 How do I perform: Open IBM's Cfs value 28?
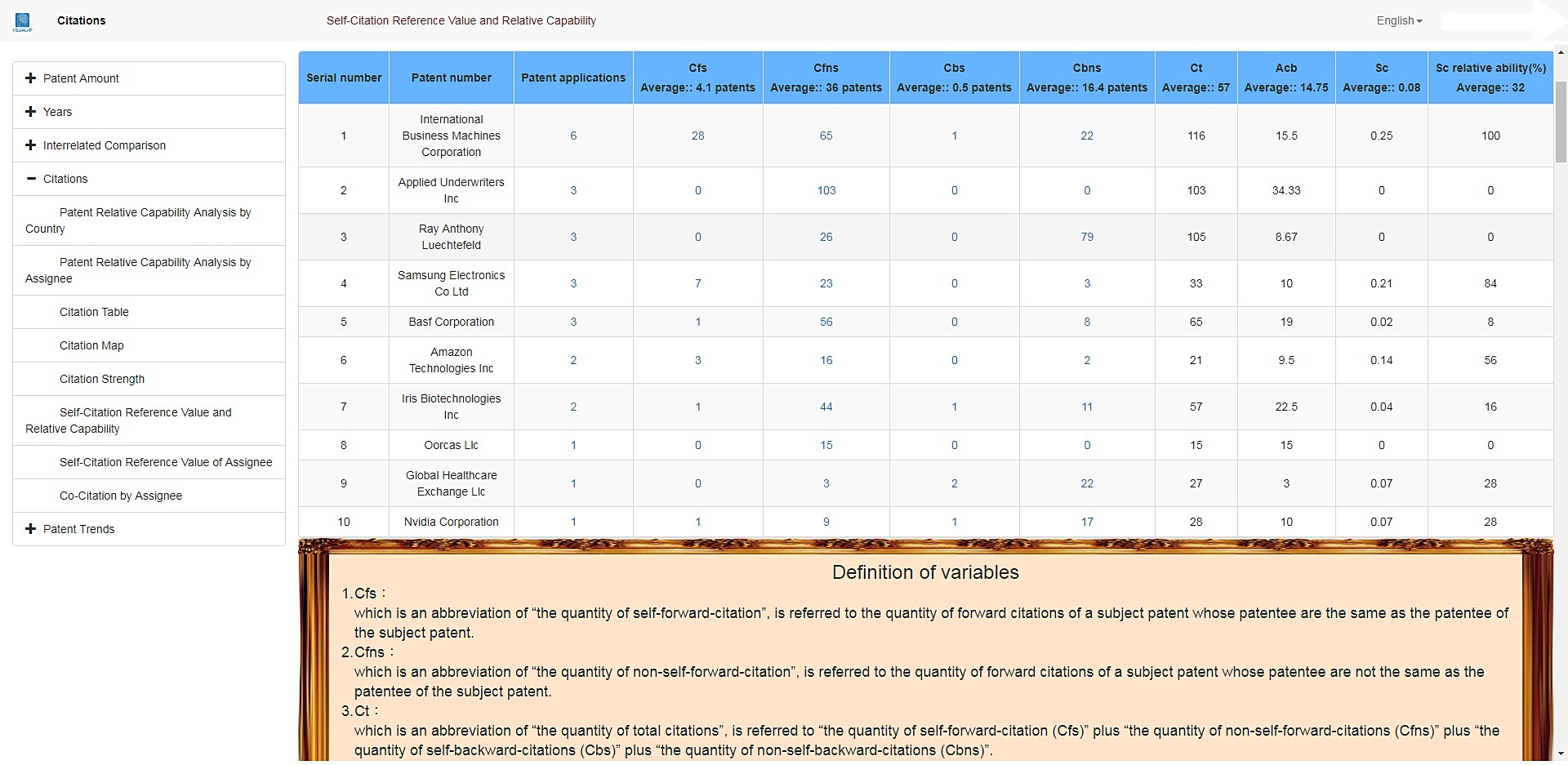697,136
